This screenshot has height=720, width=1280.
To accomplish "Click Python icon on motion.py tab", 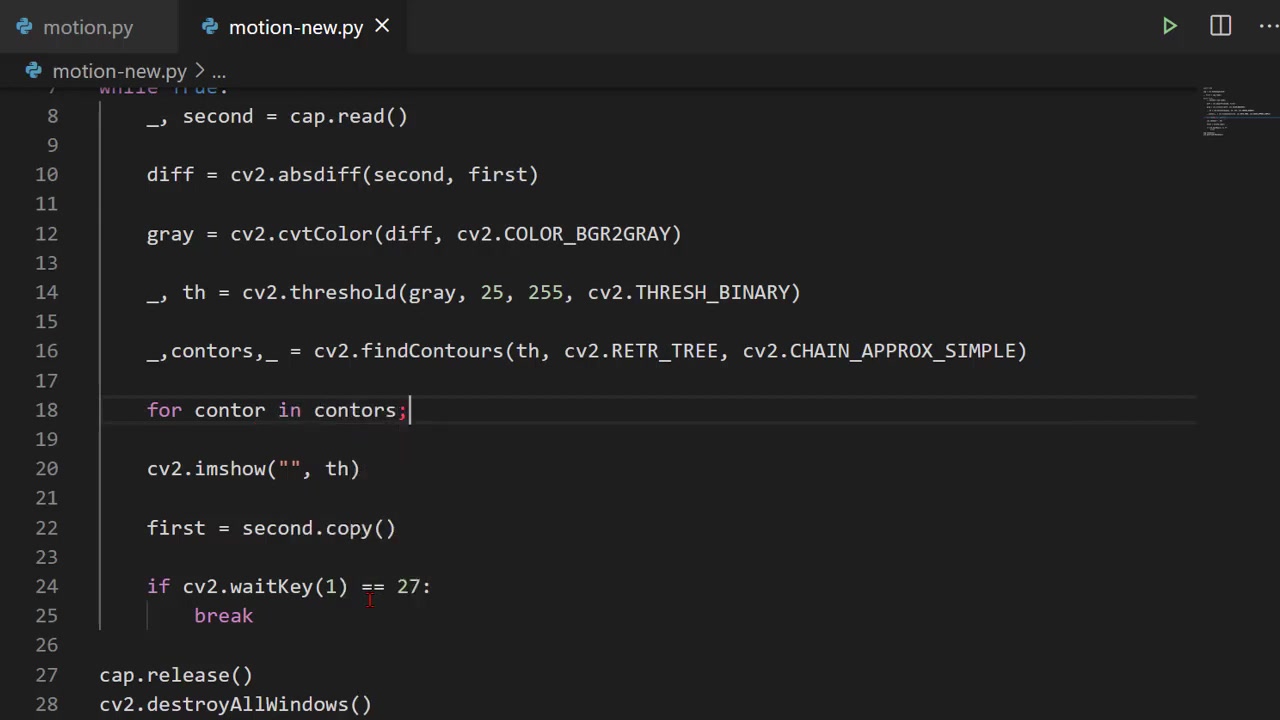I will pos(24,27).
